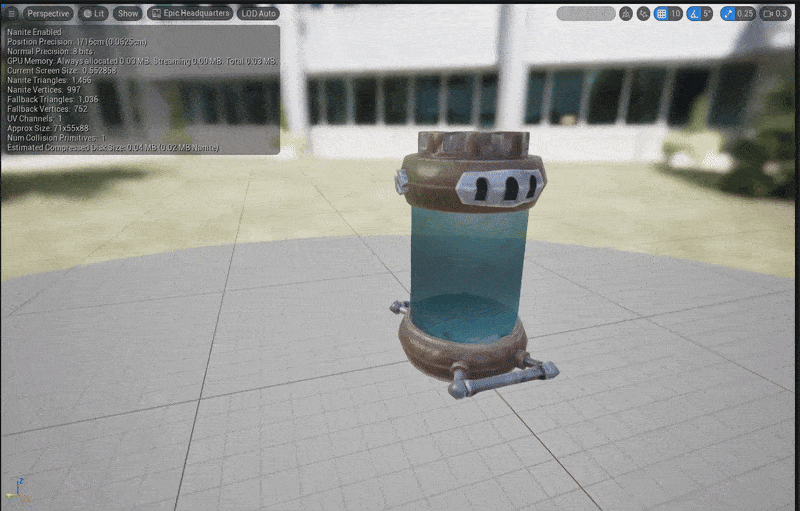
Task: Change grid snap value 10
Action: coord(676,14)
